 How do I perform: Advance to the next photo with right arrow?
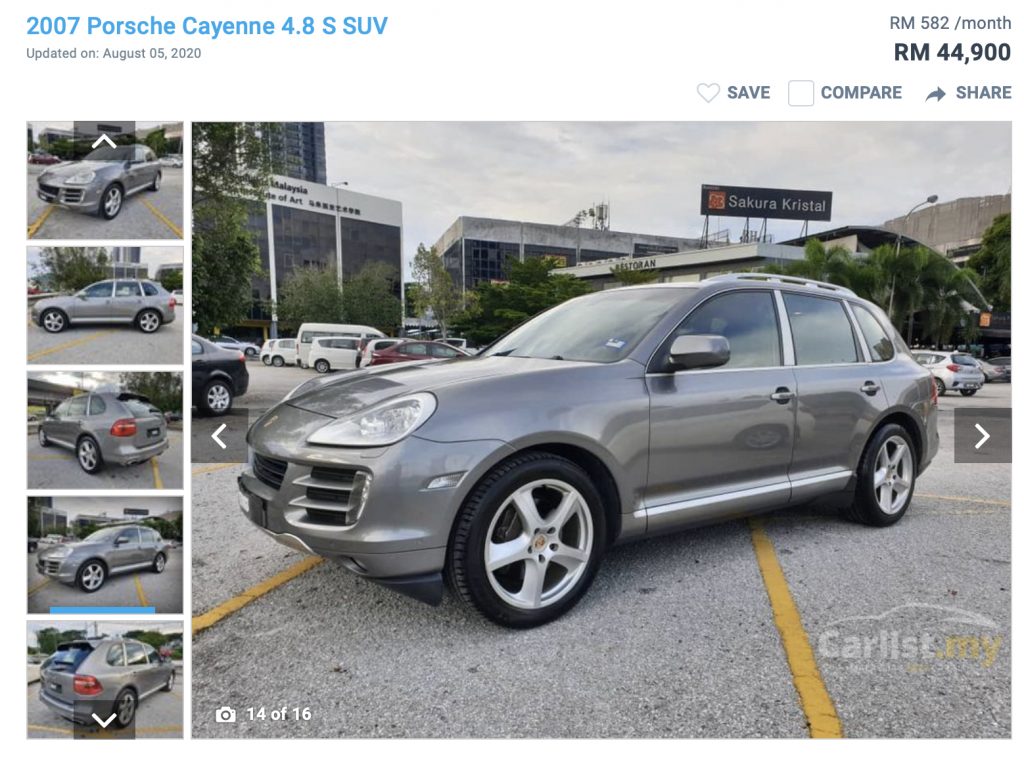pos(982,435)
